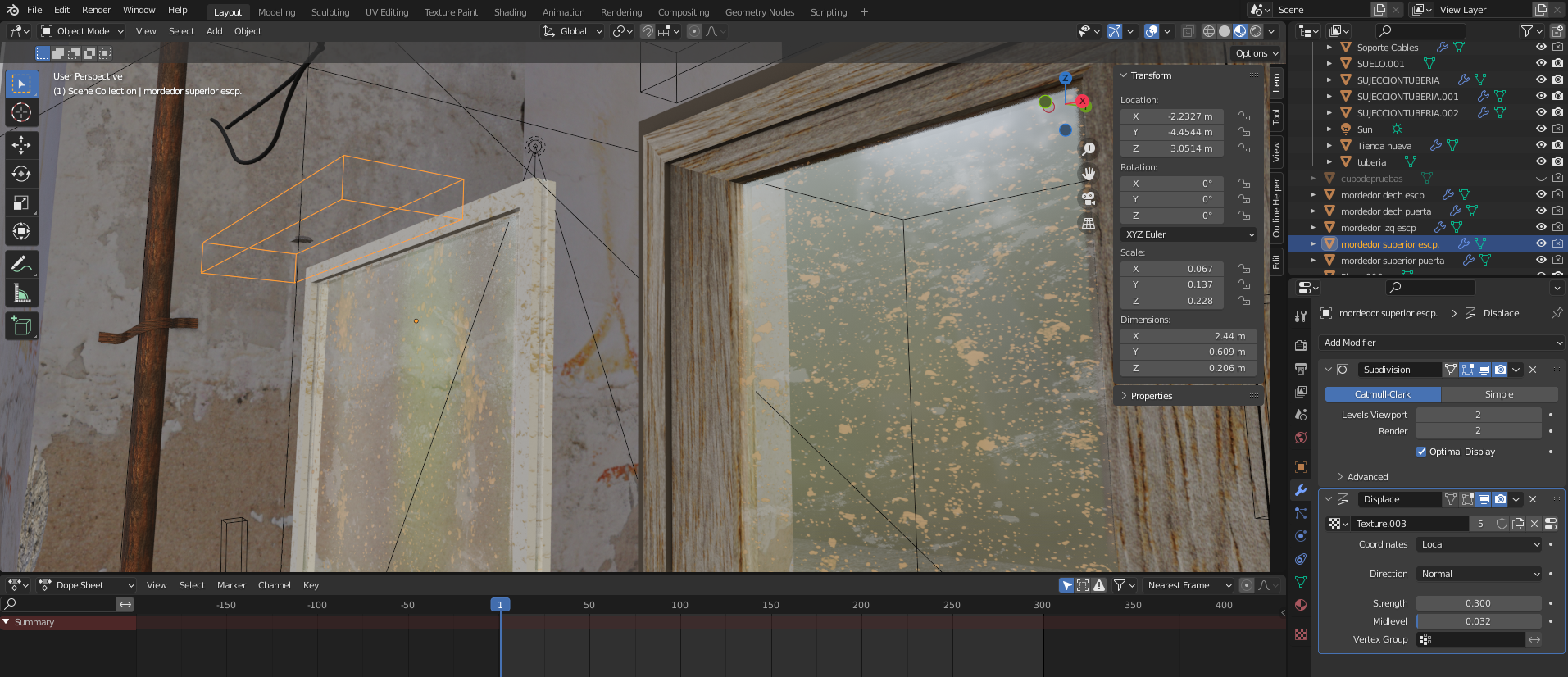Select Simple subdivision type
This screenshot has width=1568, height=677.
click(x=1499, y=394)
